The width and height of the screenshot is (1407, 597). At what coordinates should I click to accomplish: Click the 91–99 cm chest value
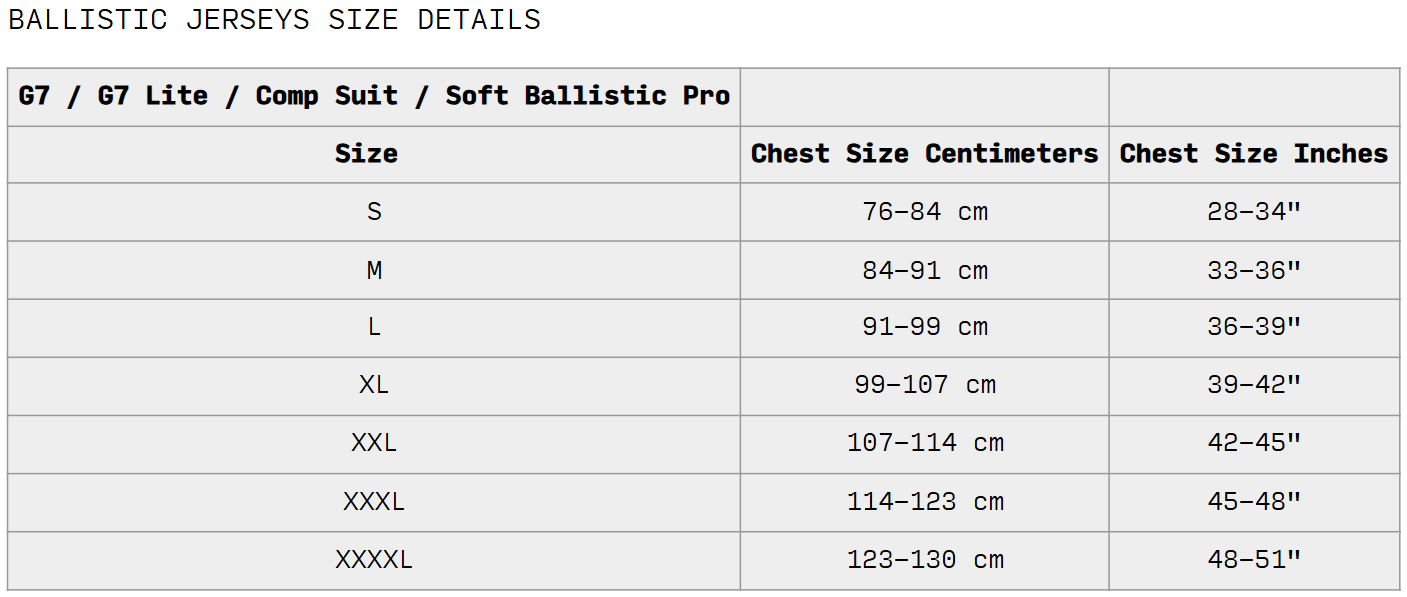(925, 328)
